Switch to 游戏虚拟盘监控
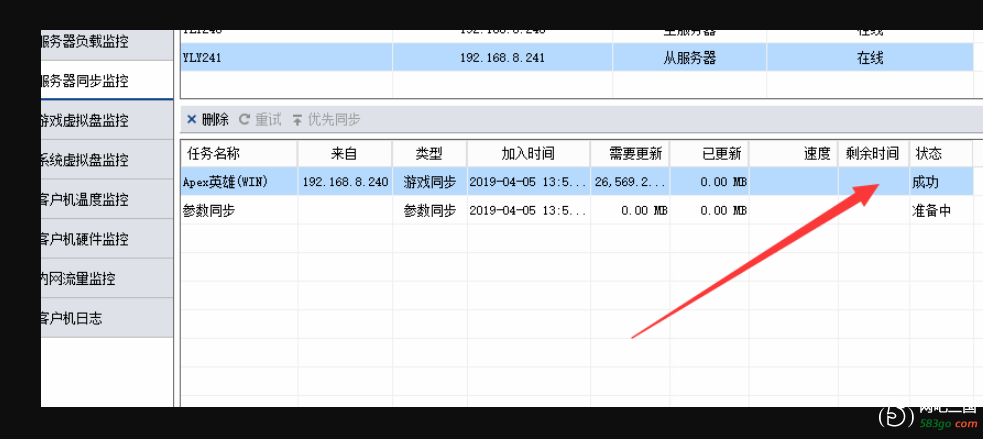 click(x=107, y=120)
